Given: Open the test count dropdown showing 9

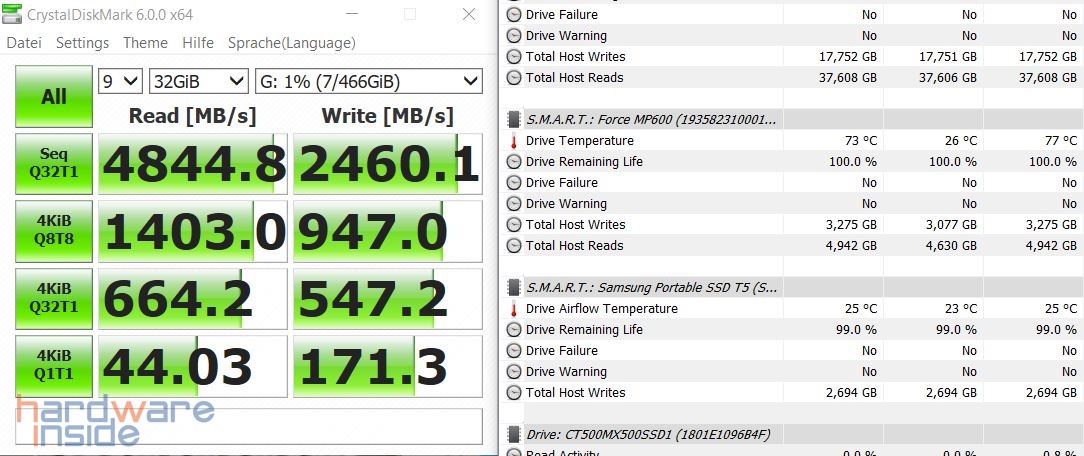Looking at the screenshot, I should pos(120,81).
